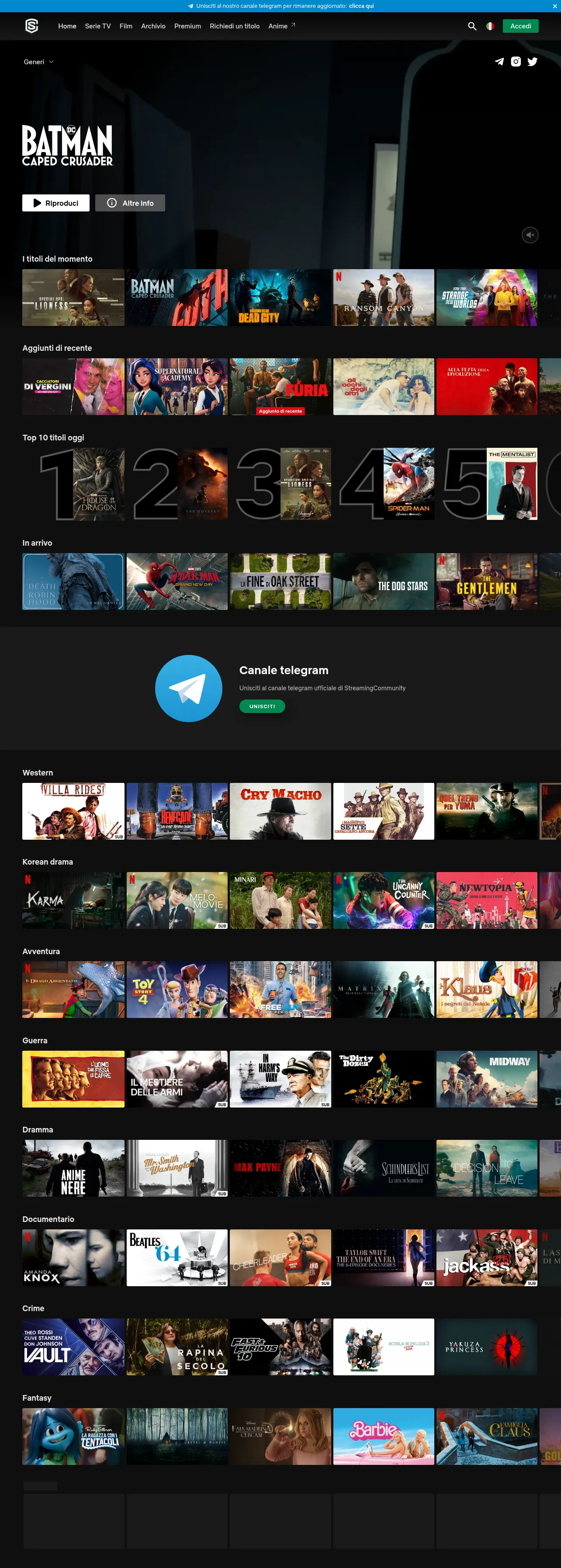Image resolution: width=561 pixels, height=1568 pixels.
Task: Open the Midway thumbnail
Action: click(x=487, y=1079)
